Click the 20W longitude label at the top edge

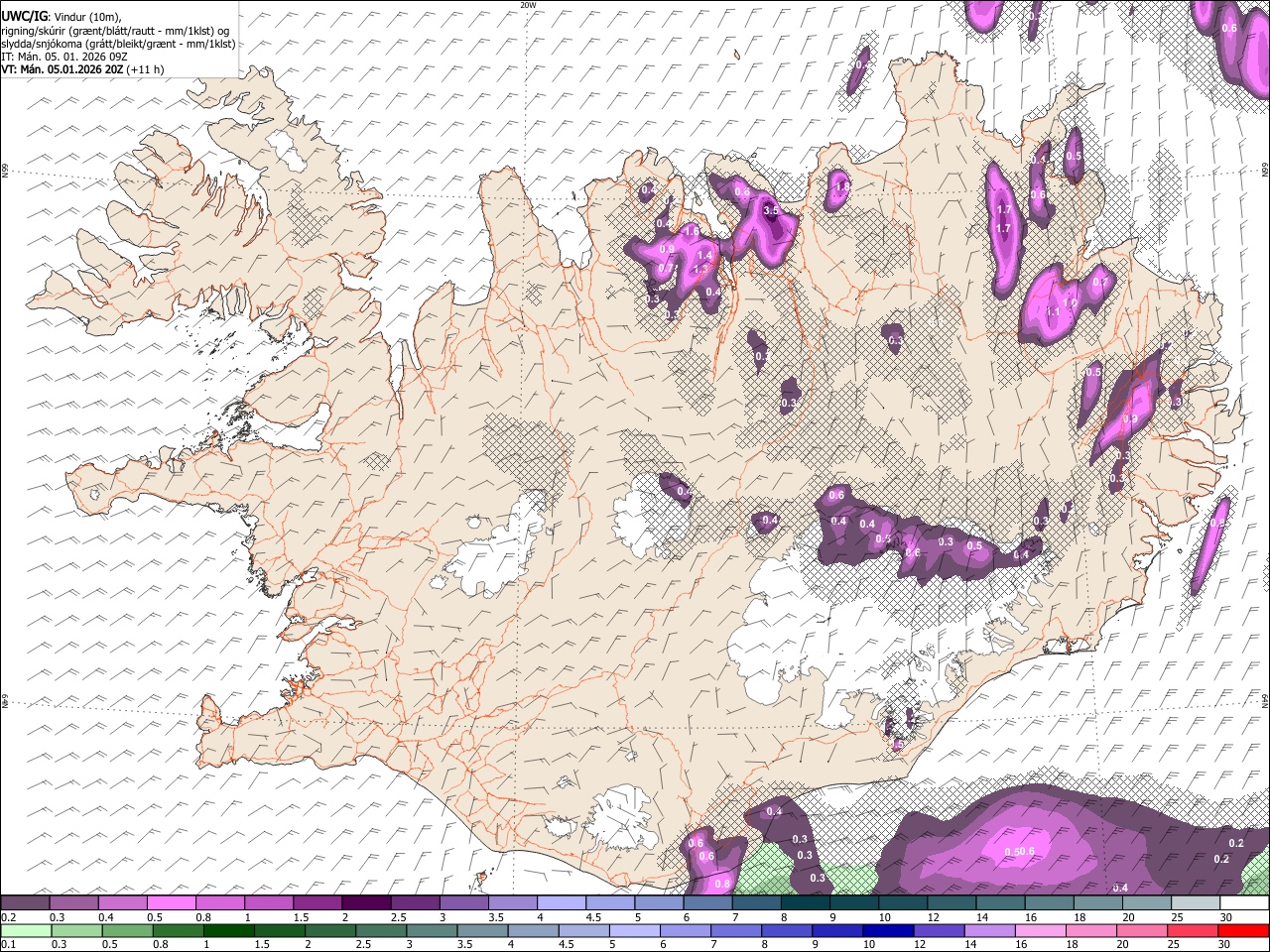pyautogui.click(x=528, y=5)
